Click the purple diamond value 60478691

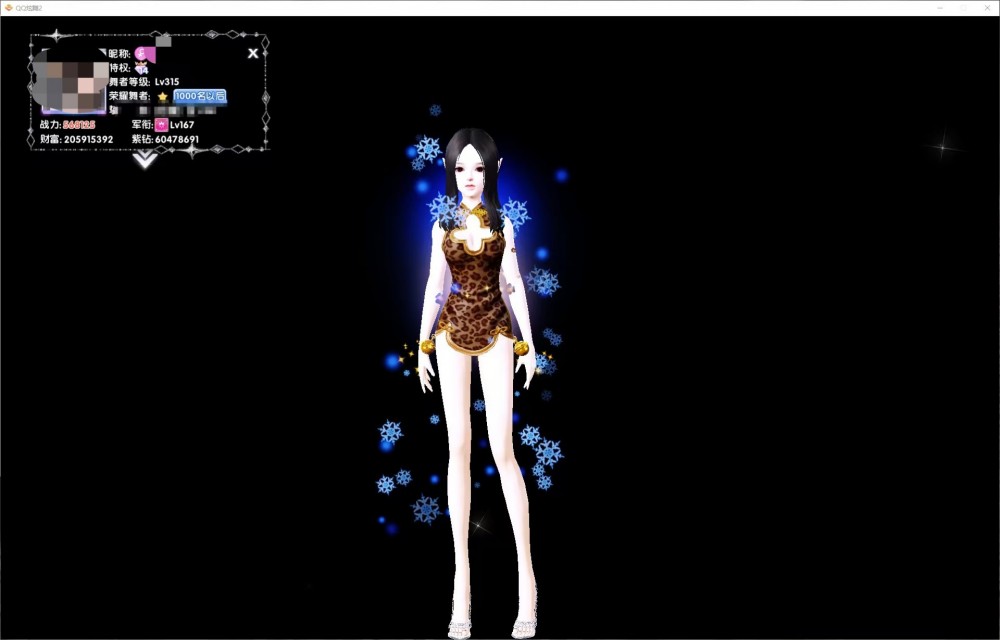pyautogui.click(x=177, y=139)
